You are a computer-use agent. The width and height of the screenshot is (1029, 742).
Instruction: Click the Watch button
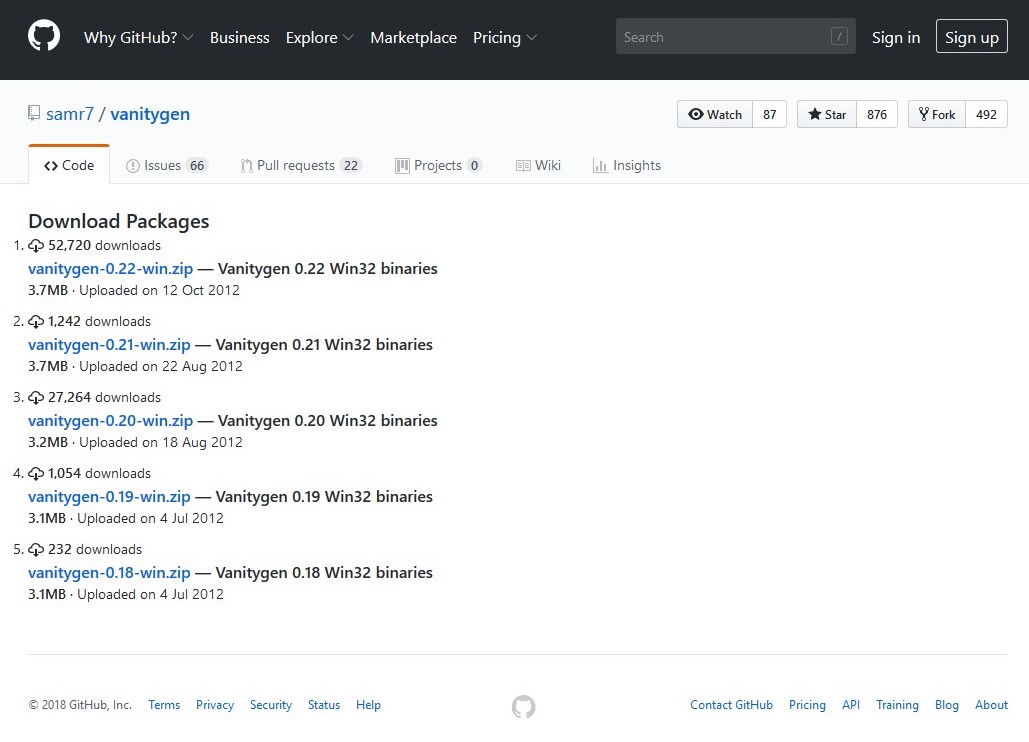715,114
